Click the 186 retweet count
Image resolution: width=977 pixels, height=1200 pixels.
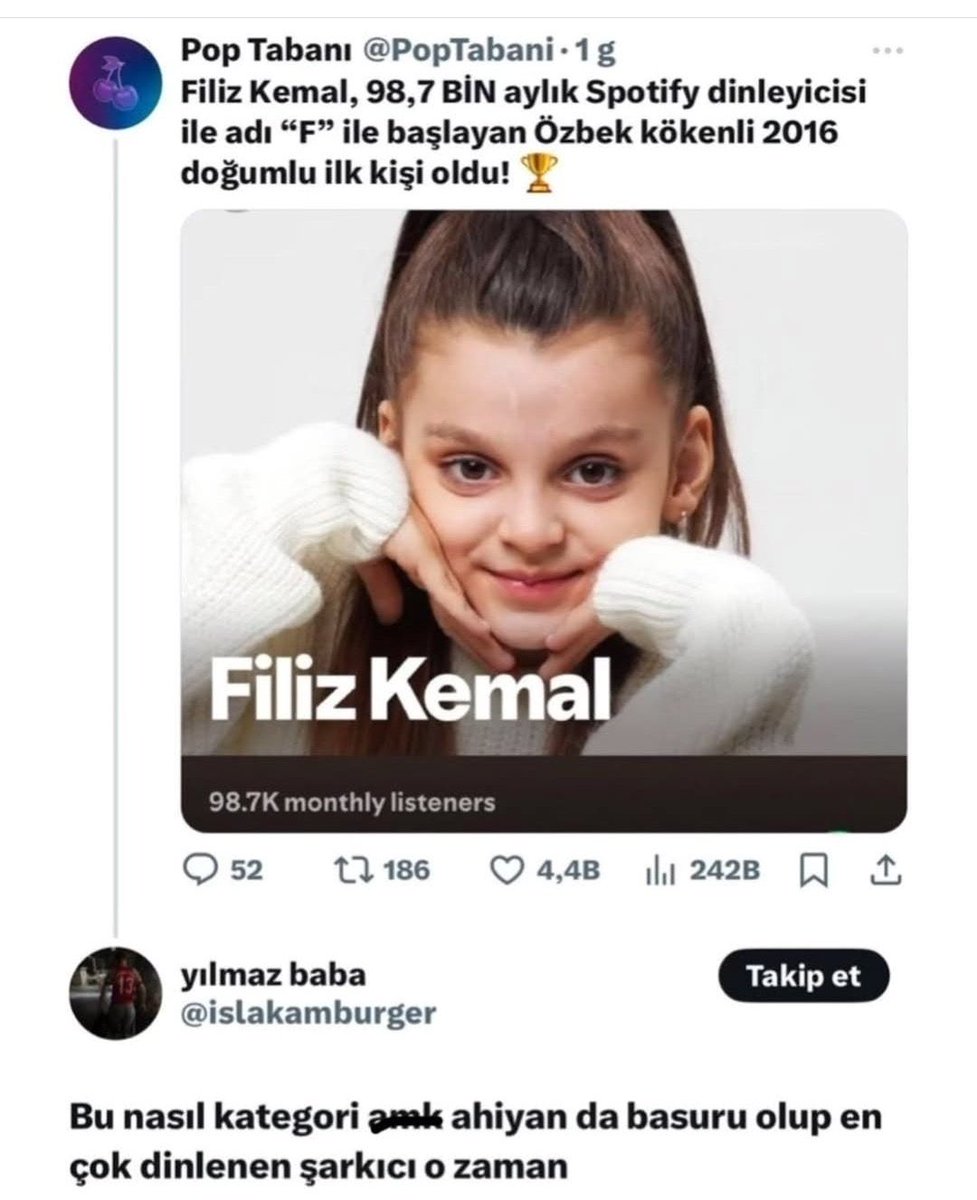tap(406, 871)
